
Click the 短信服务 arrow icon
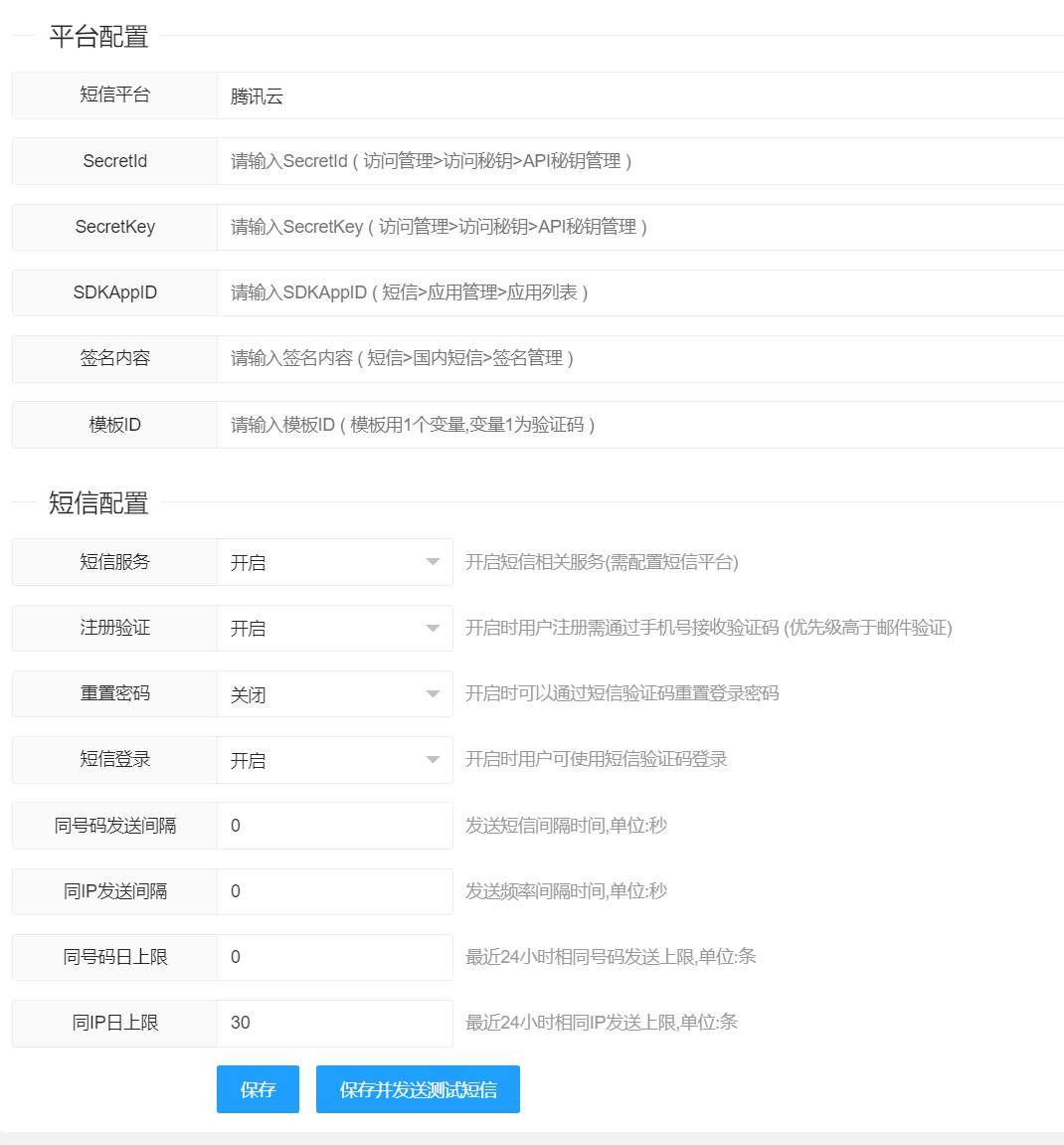(x=433, y=562)
